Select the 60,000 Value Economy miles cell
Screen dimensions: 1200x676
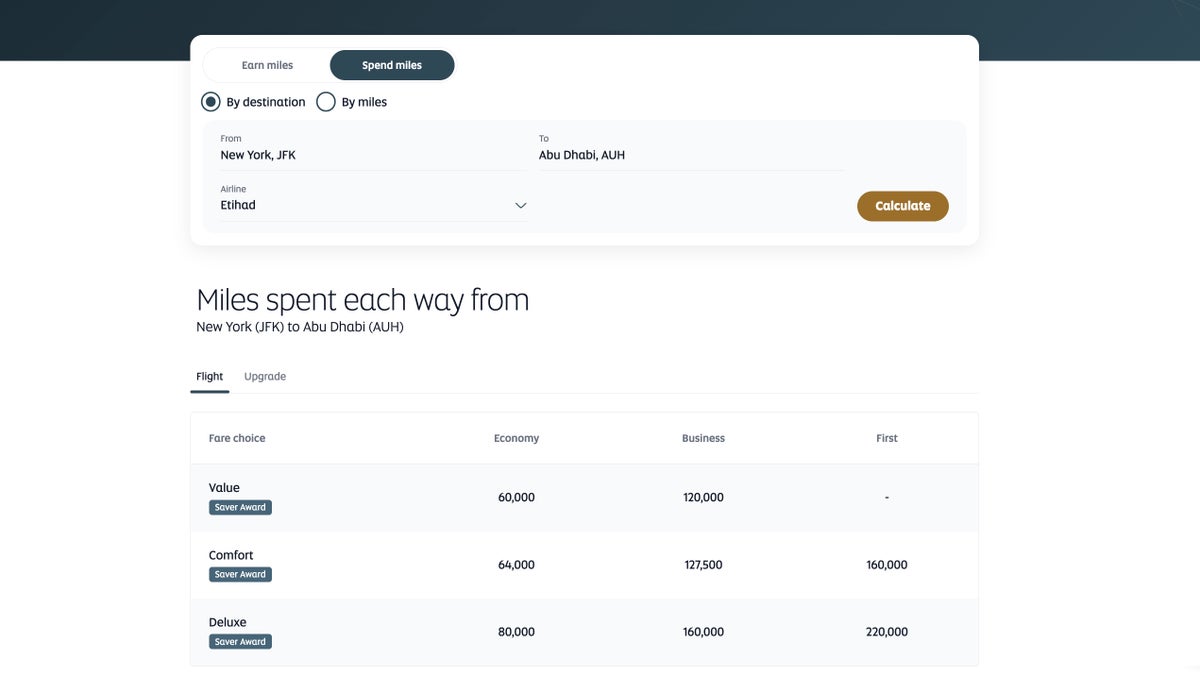(516, 497)
